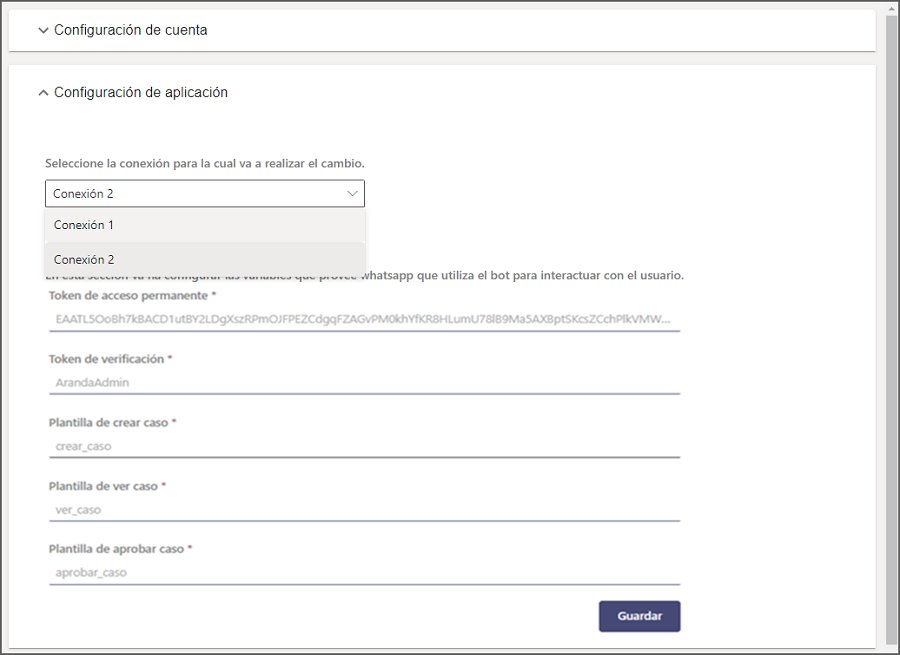Click the Configuración de aplicación section title
The width and height of the screenshot is (900, 655).
click(141, 92)
